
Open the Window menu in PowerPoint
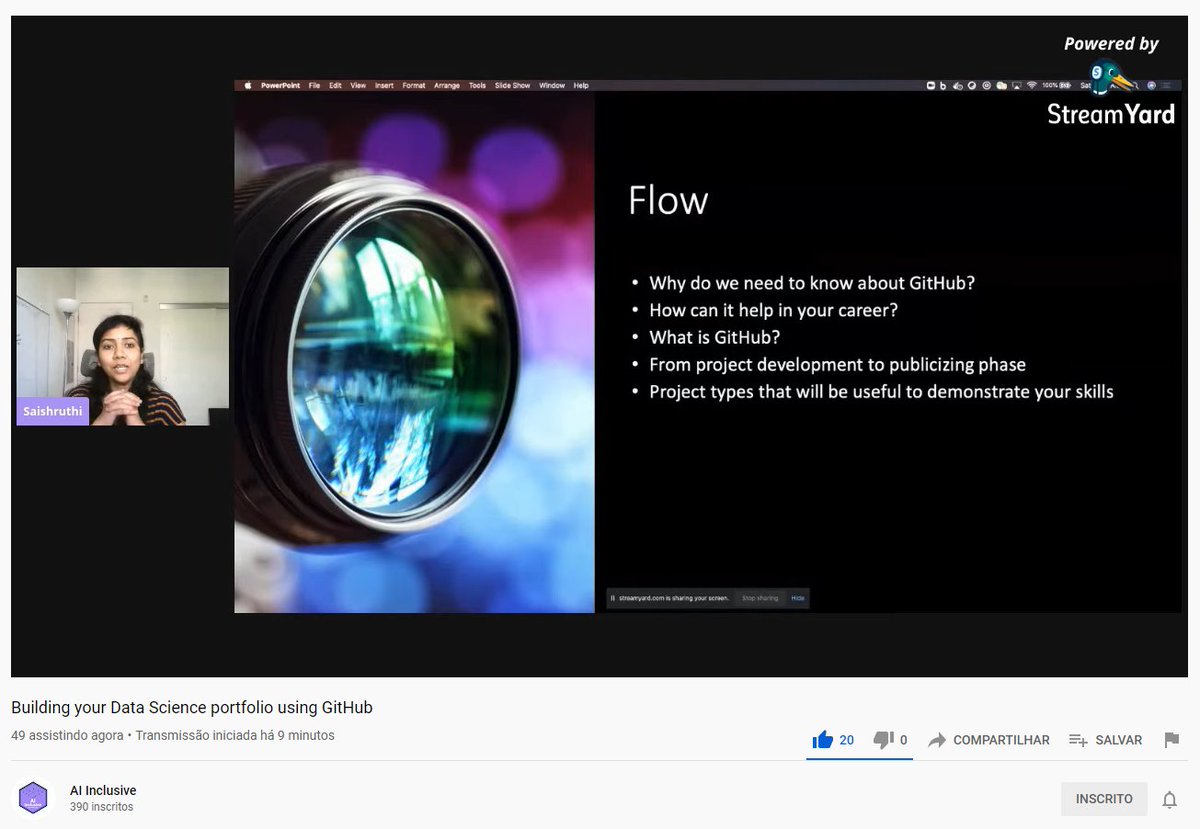click(552, 86)
